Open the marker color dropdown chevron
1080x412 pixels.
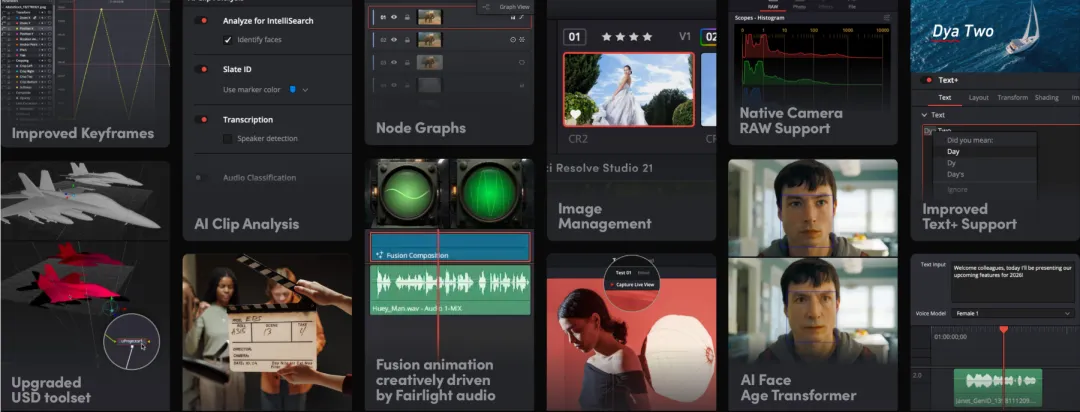(305, 90)
